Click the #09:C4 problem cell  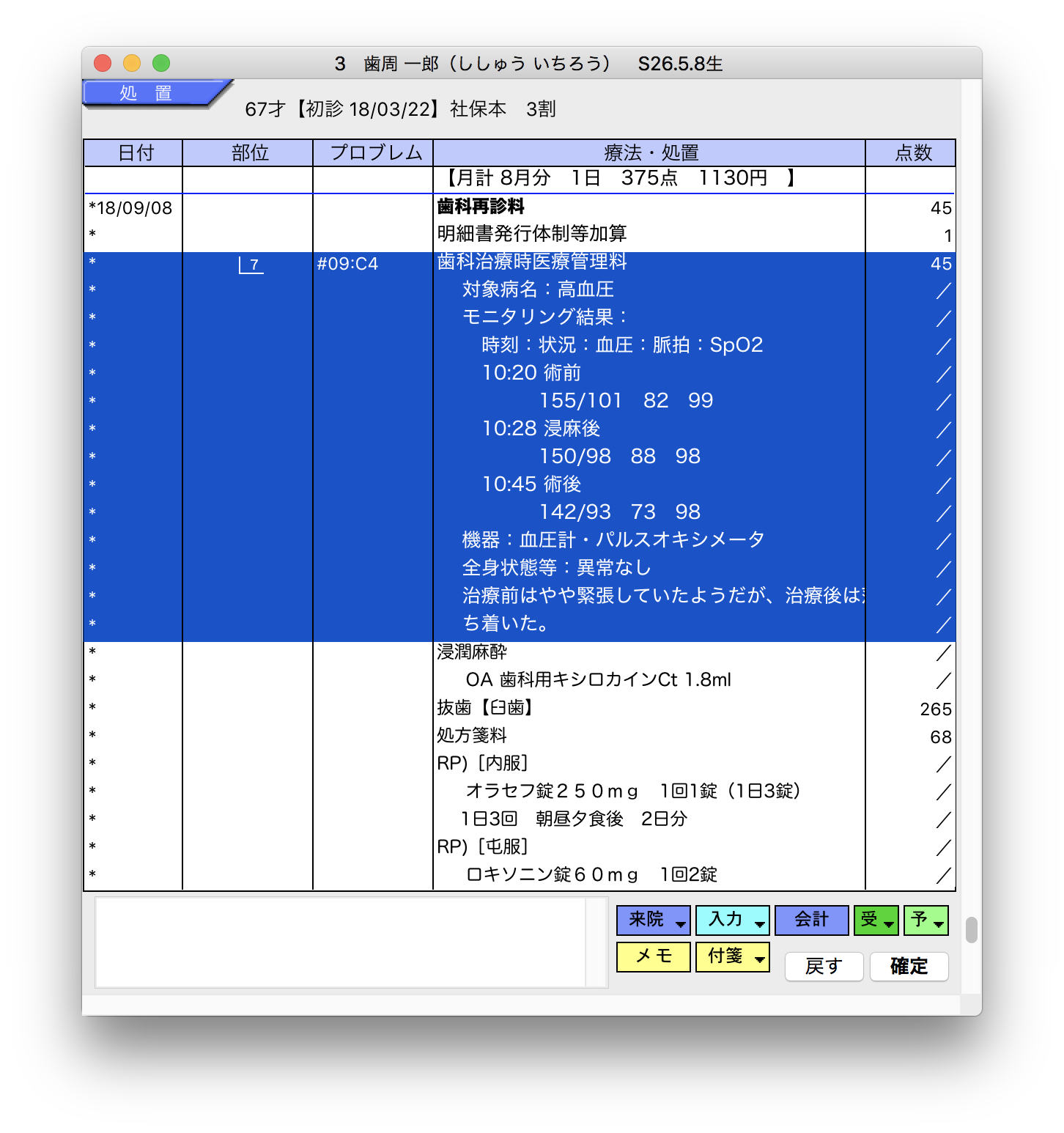[348, 264]
